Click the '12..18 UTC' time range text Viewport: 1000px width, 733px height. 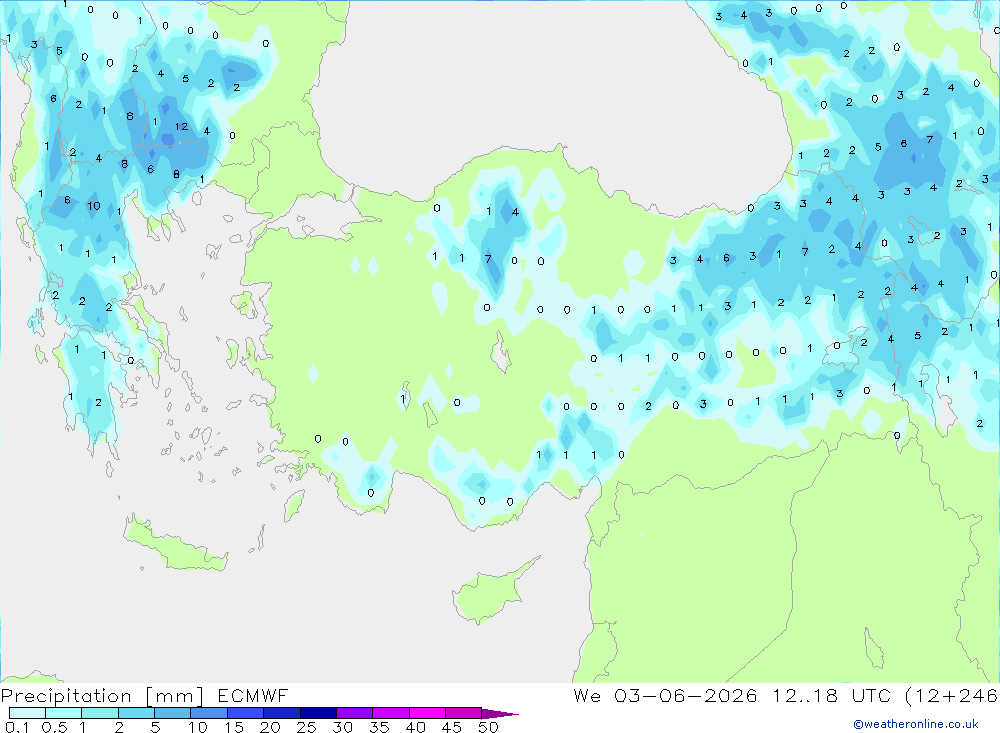pyautogui.click(x=831, y=695)
